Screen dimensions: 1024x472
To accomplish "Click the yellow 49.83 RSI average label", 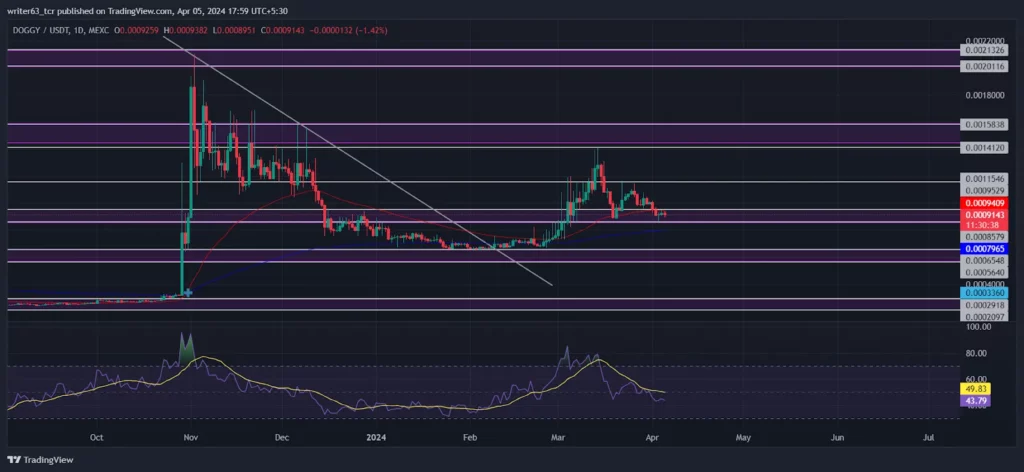I will pyautogui.click(x=974, y=388).
